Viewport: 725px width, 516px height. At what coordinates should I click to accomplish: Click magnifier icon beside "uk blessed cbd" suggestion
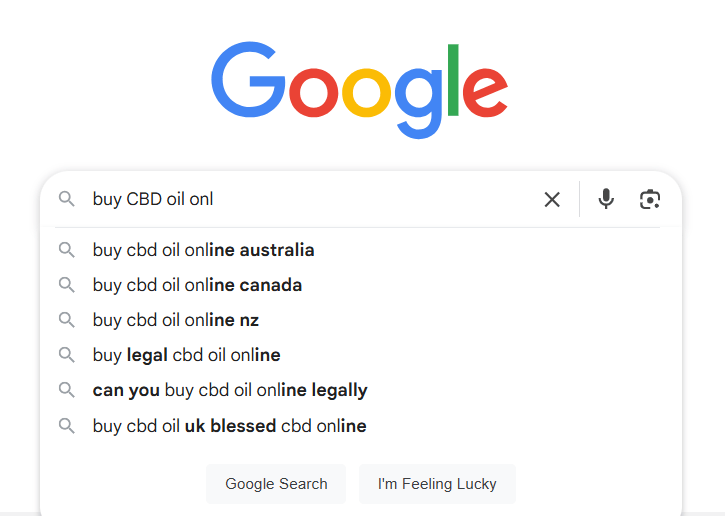click(67, 426)
